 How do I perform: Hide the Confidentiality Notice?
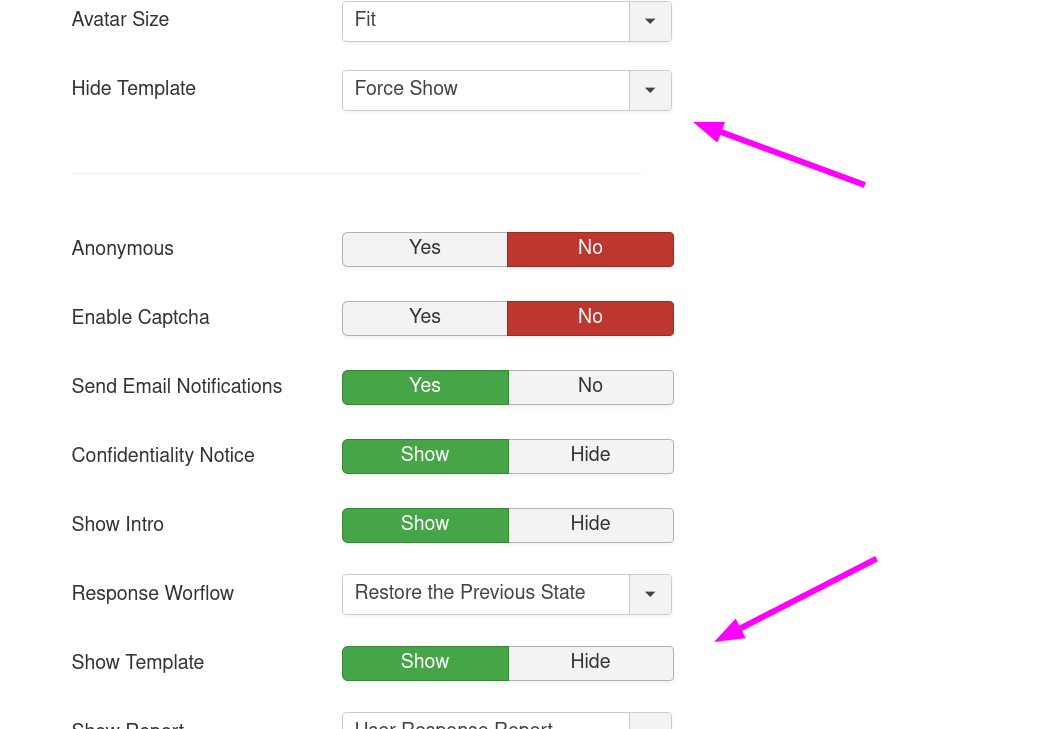590,456
